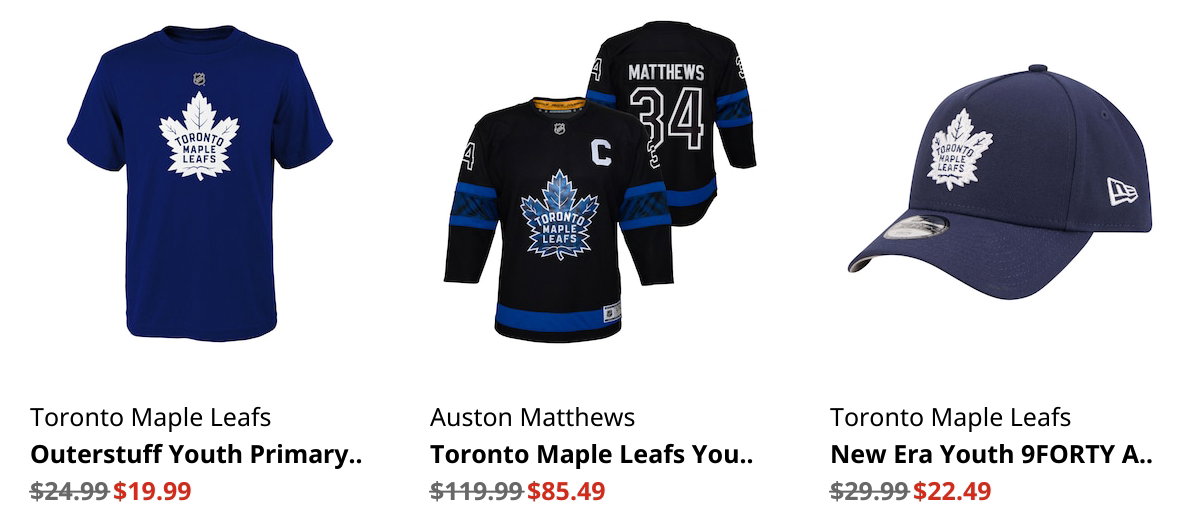Click the front of the black Matthews jersey
The height and width of the screenshot is (530, 1200).
point(558,217)
